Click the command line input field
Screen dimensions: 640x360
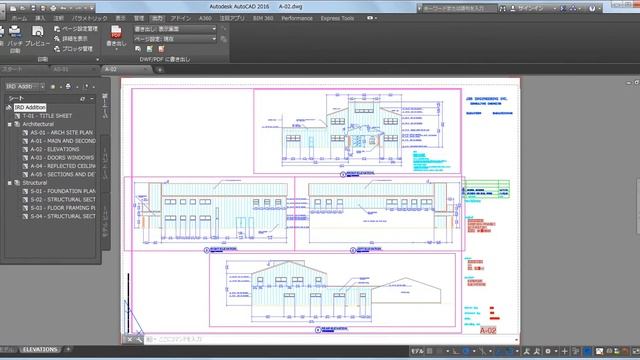[x=331, y=339]
